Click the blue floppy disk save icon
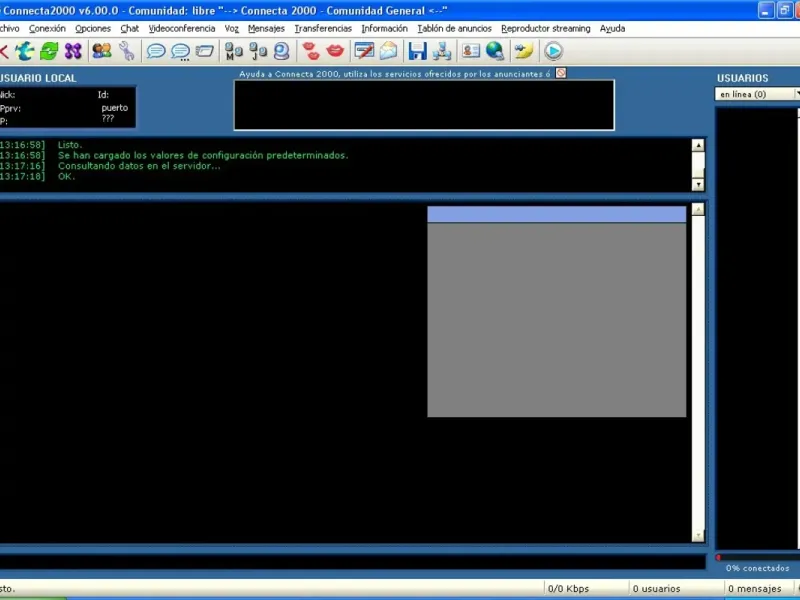Screen dimensions: 800x600 (x=417, y=51)
